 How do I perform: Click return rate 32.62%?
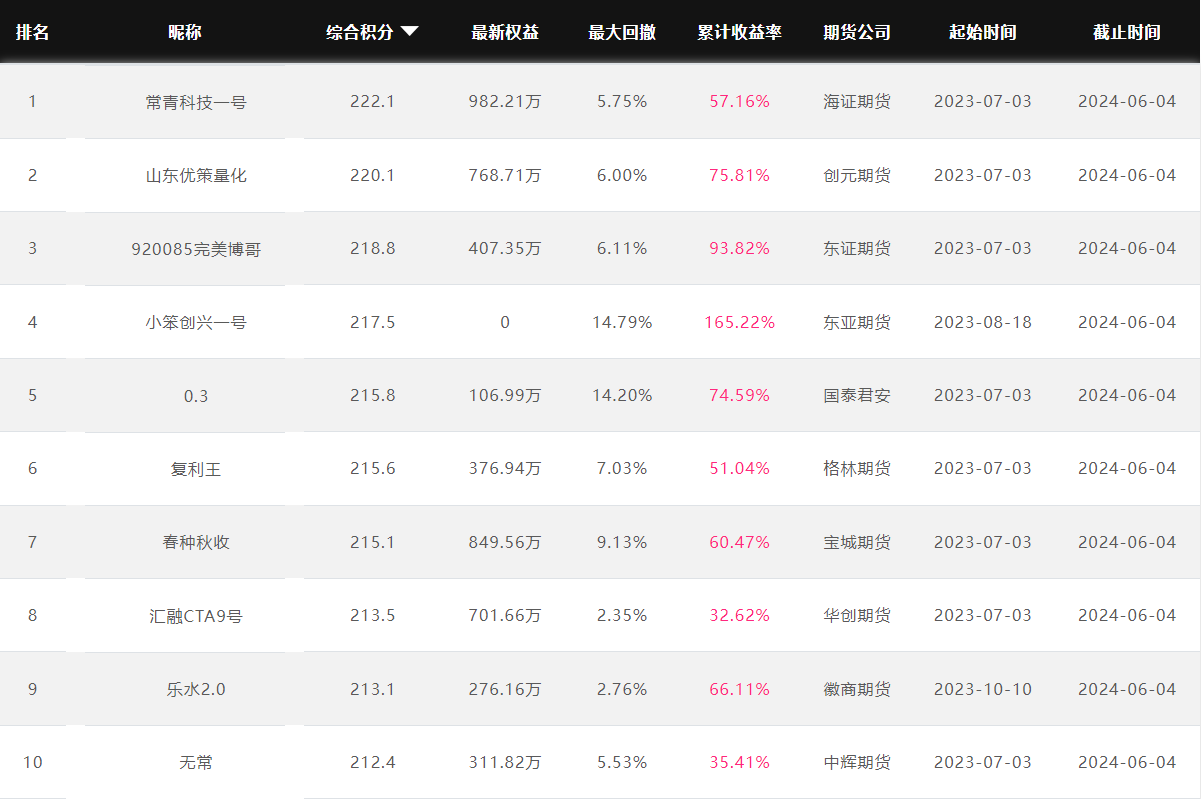(x=740, y=615)
